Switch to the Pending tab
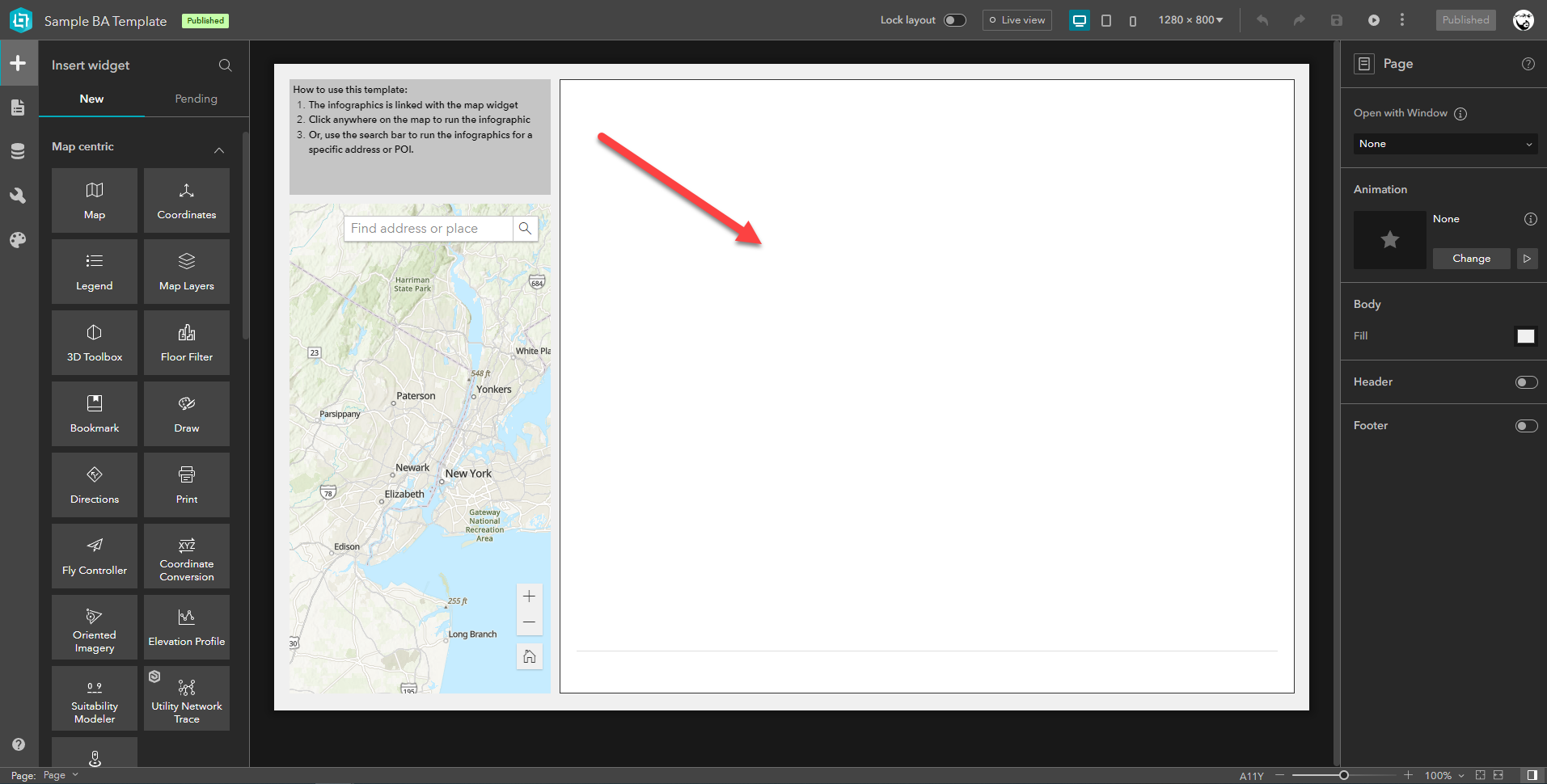 pyautogui.click(x=196, y=99)
